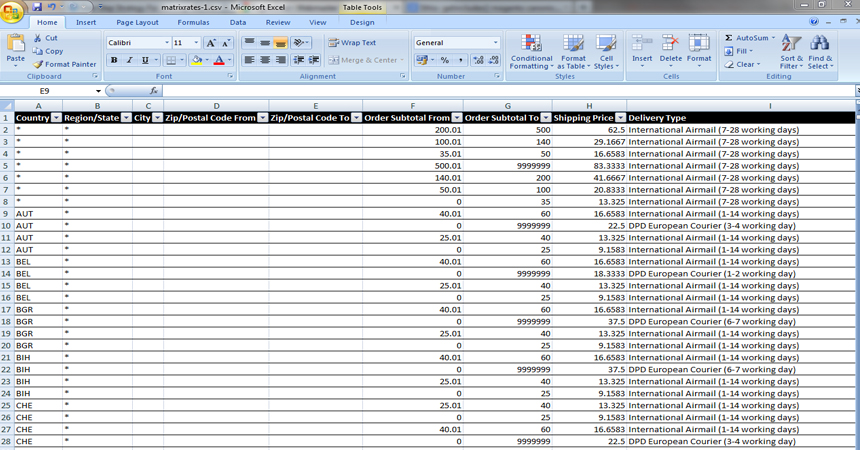Open the Country column filter dropdown
This screenshot has width=860, height=450.
56,118
